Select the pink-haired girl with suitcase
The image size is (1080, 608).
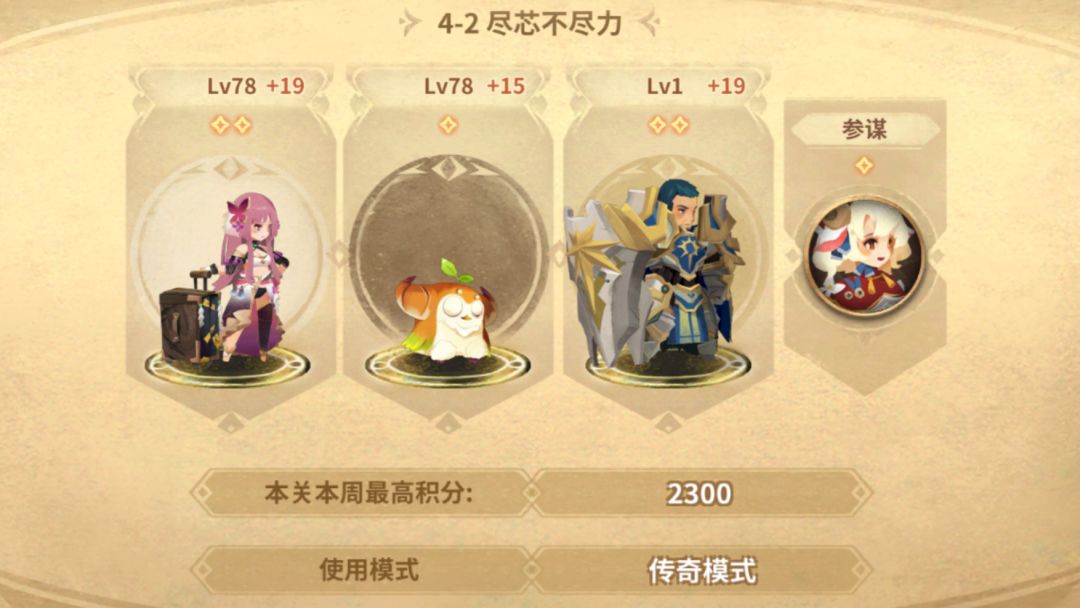[x=226, y=279]
